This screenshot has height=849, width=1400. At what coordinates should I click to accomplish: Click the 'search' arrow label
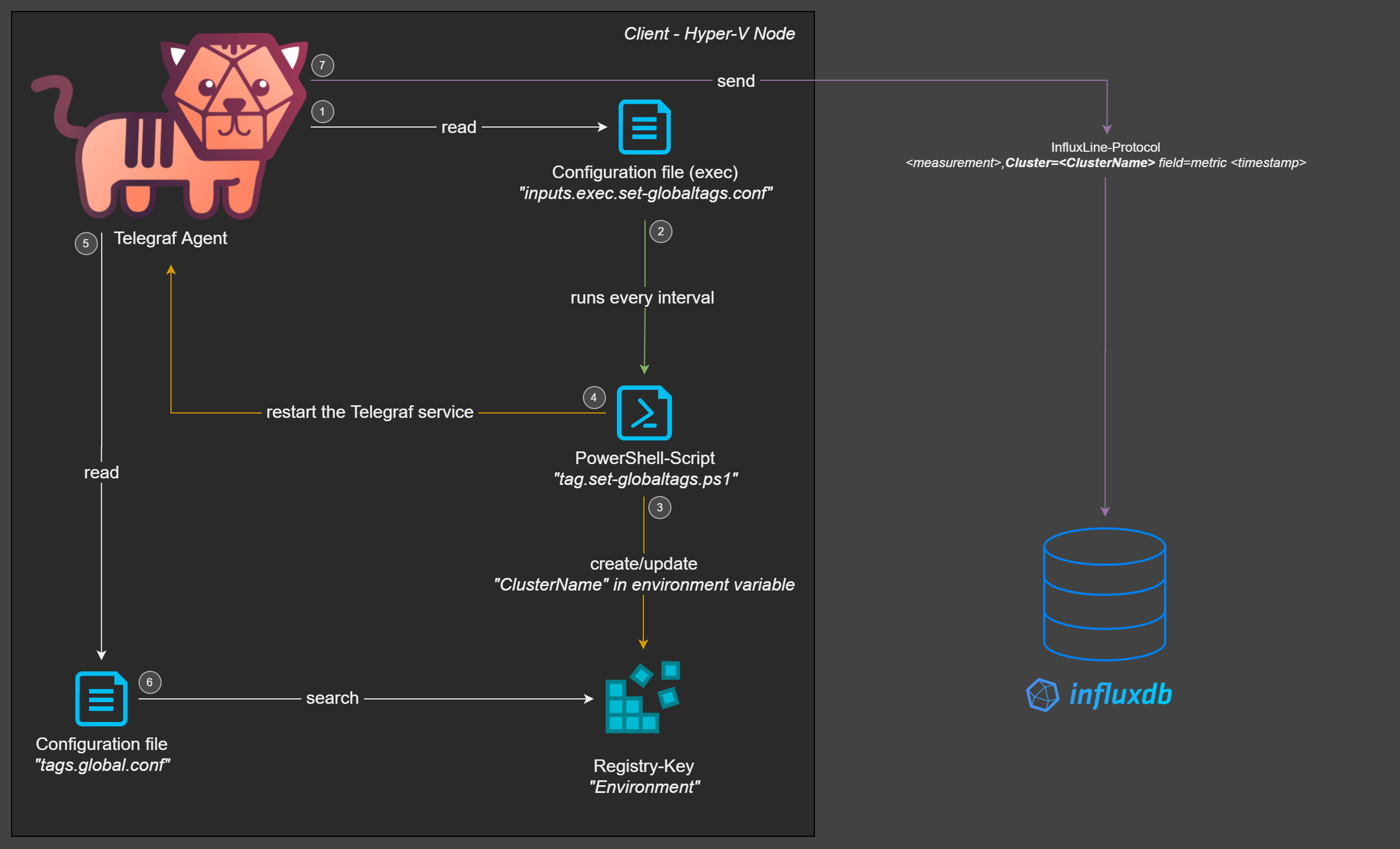pos(332,698)
